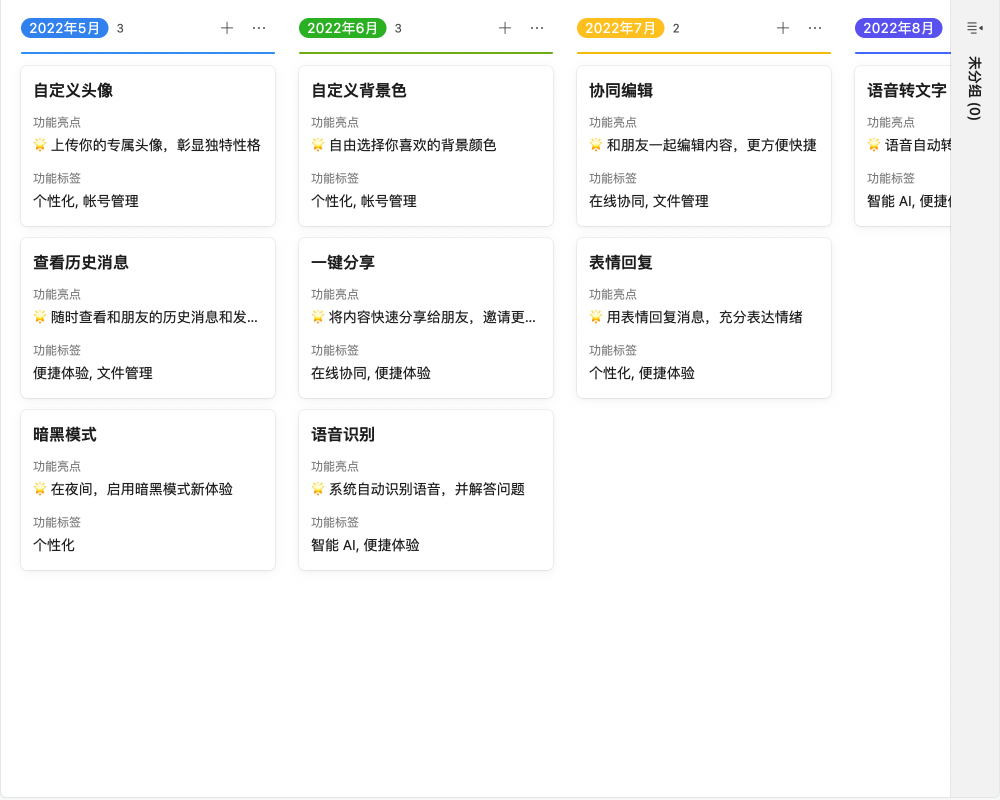The height and width of the screenshot is (800, 1000).
Task: Open the 一键分享 card
Action: tap(426, 317)
